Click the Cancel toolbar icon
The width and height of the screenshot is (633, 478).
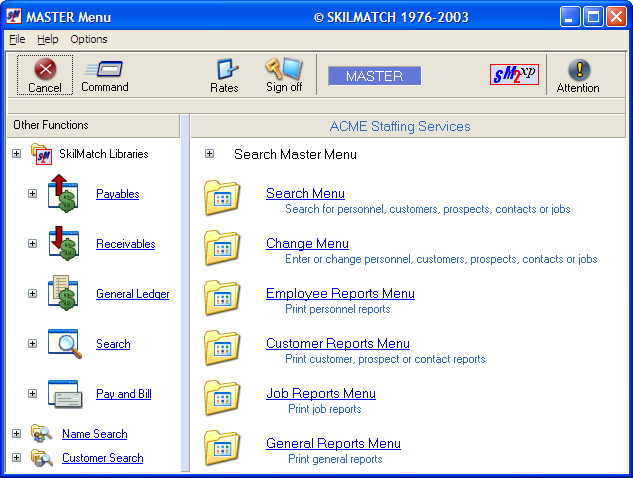(45, 71)
